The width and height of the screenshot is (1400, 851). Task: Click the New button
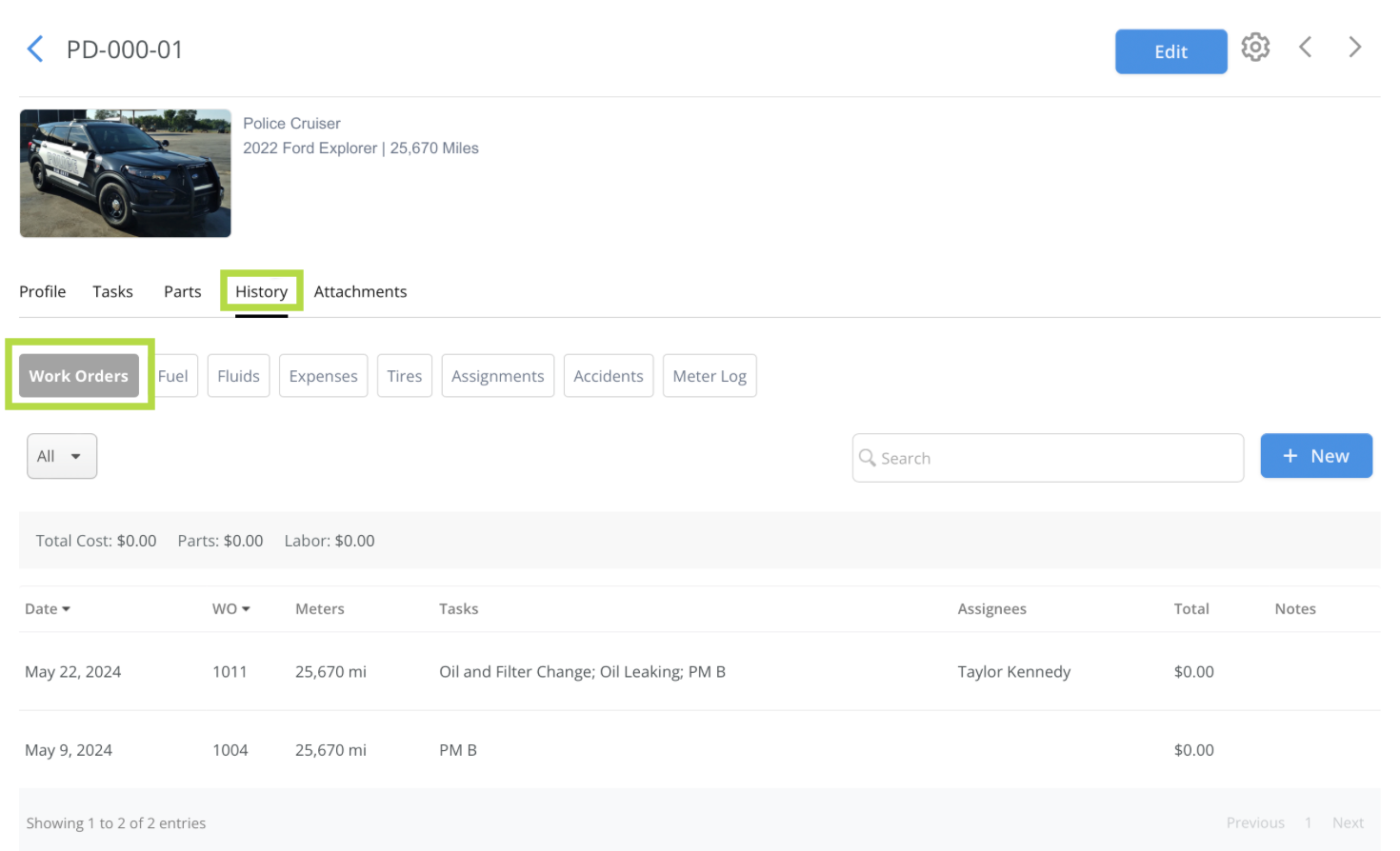click(1316, 456)
